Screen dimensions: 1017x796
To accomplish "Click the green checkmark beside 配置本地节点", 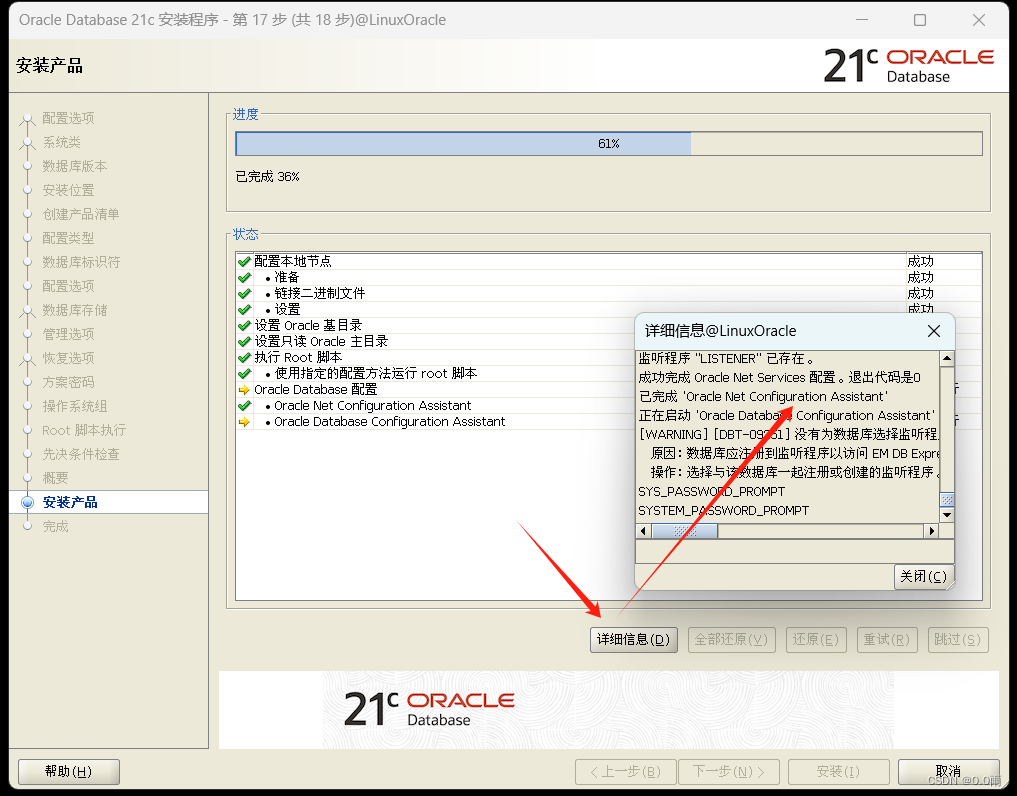I will [243, 261].
